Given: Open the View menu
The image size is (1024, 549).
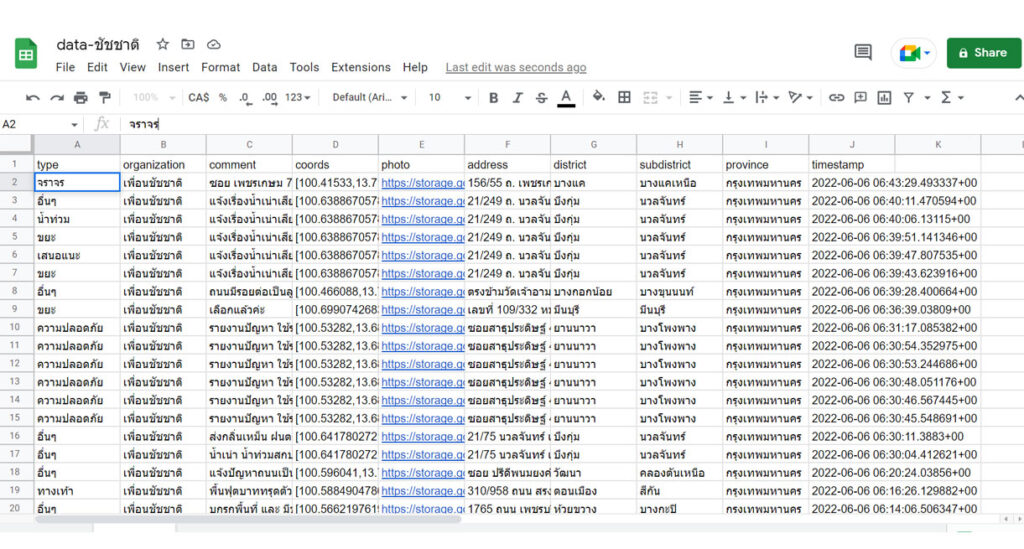Looking at the screenshot, I should (x=133, y=67).
